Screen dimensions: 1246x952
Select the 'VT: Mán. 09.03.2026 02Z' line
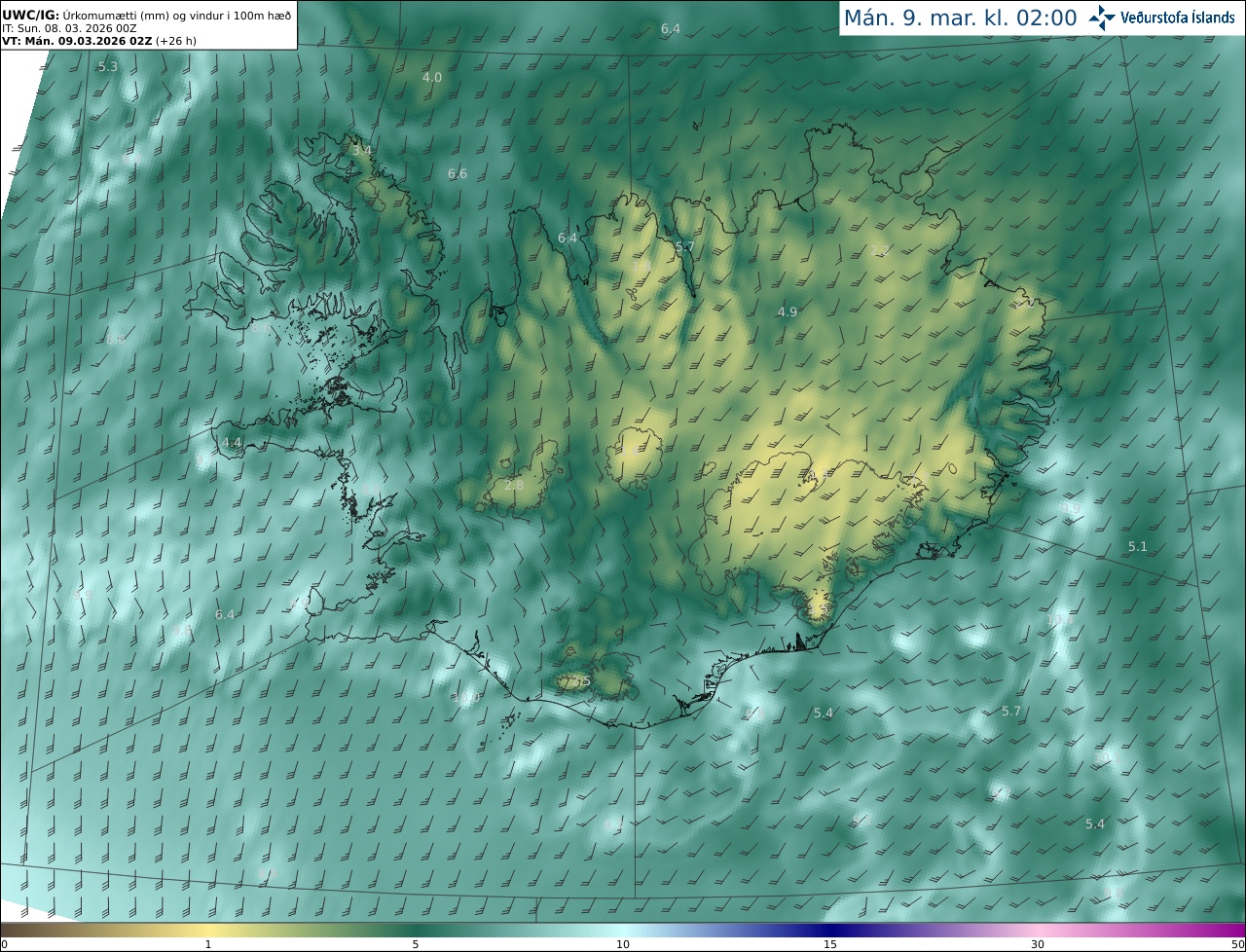98,41
